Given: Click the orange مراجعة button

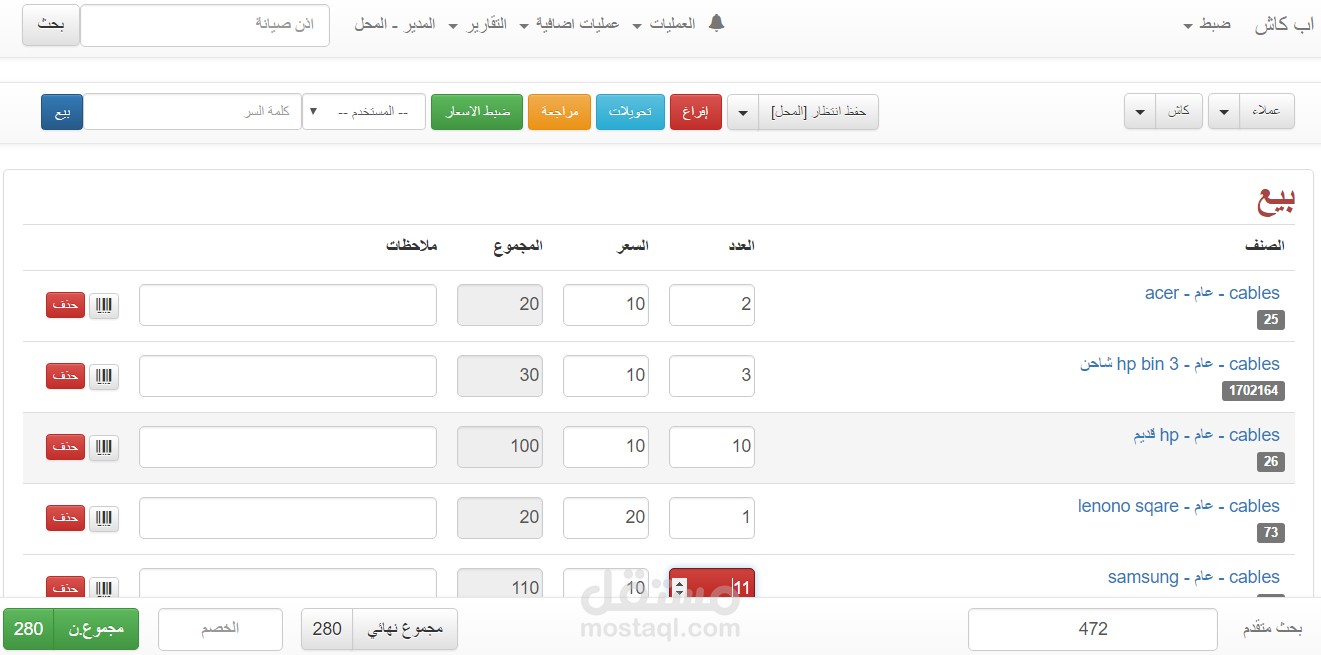Looking at the screenshot, I should (x=560, y=112).
